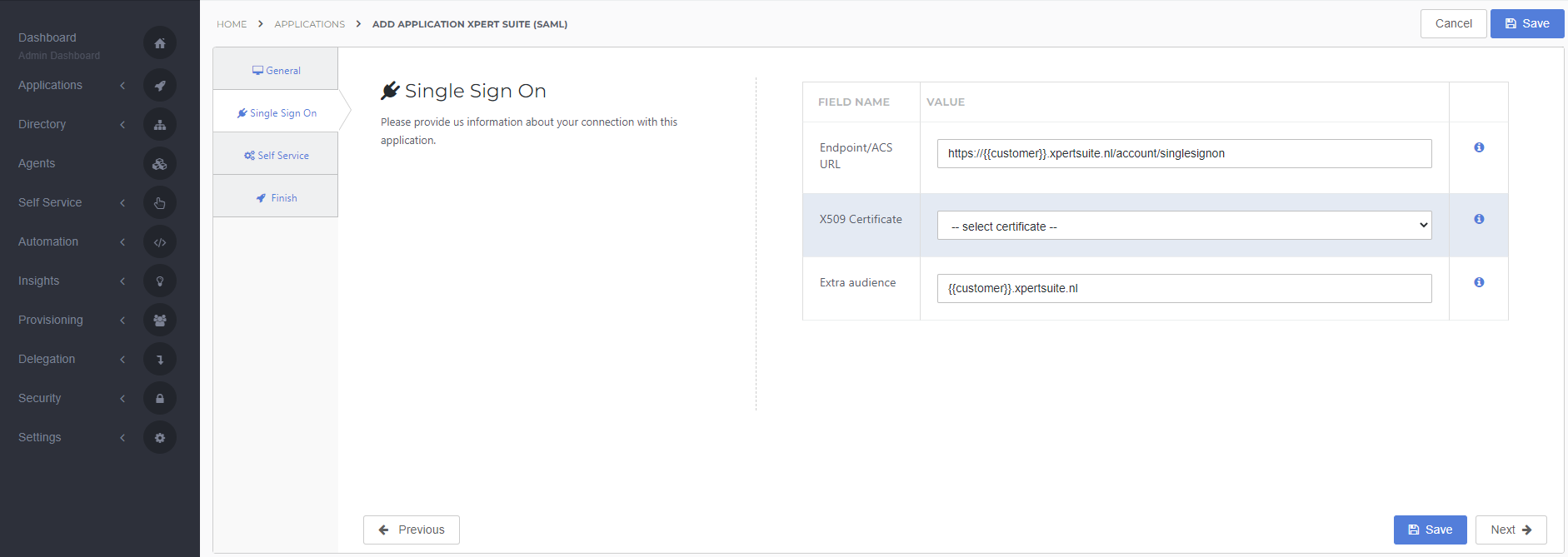Image resolution: width=1568 pixels, height=557 pixels.
Task: Expand the Self Service sidebar chevron
Action: [122, 202]
